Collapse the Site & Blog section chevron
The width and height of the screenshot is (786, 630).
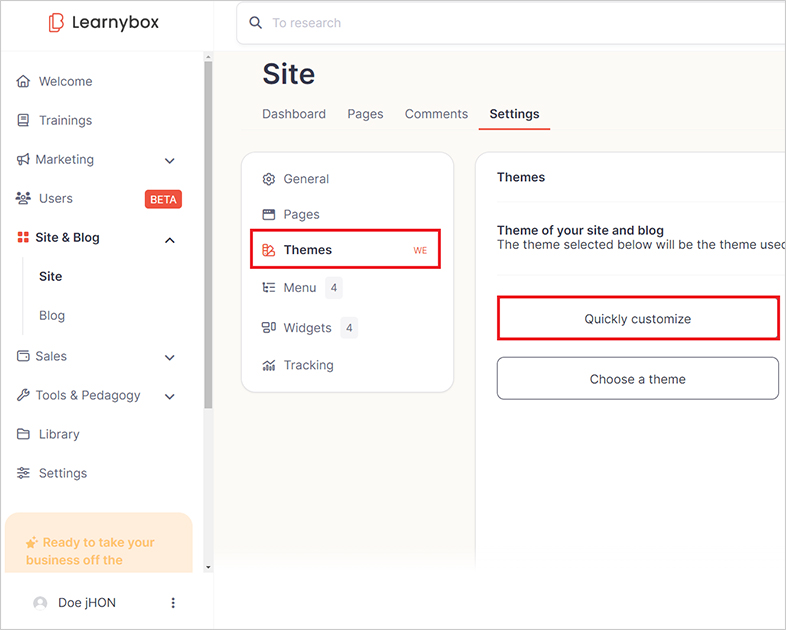pyautogui.click(x=170, y=240)
